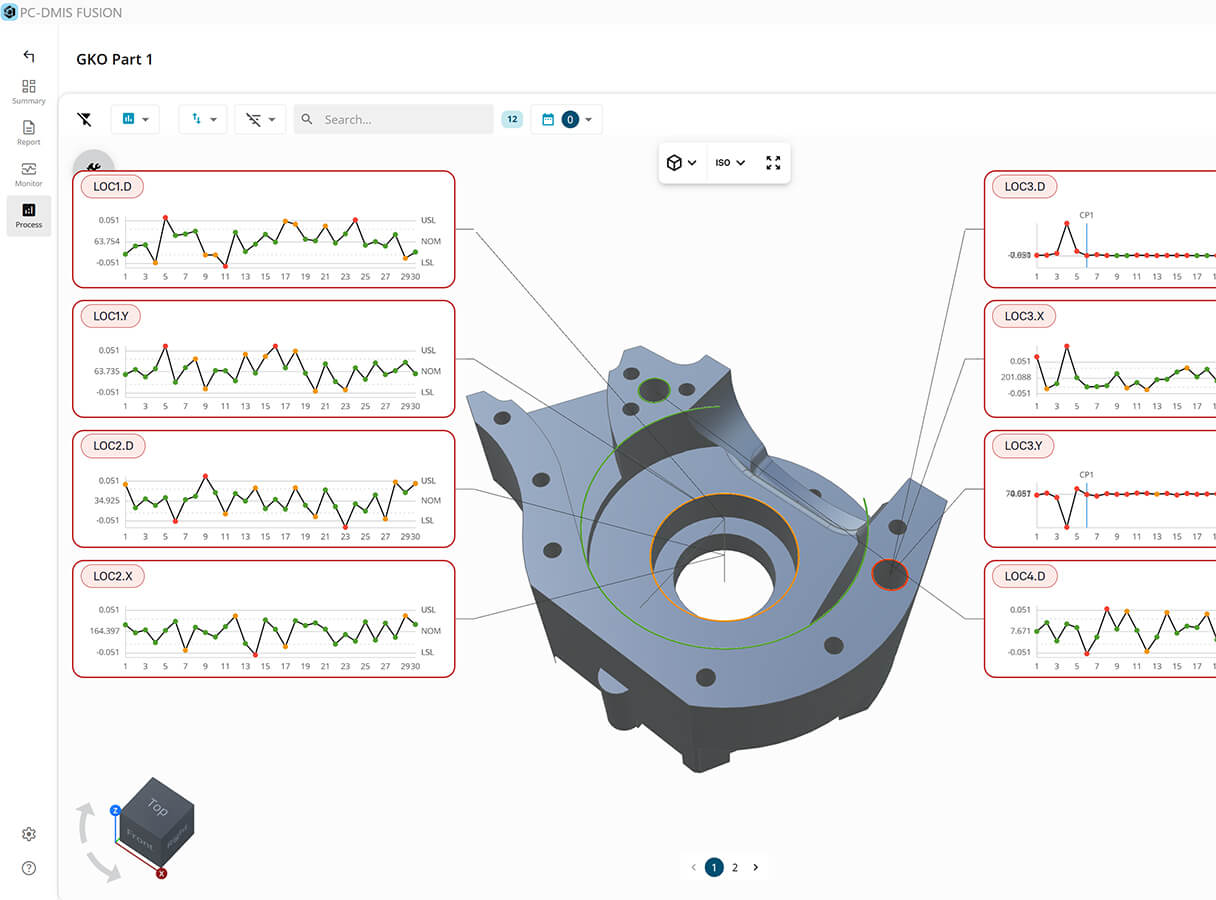Viewport: 1216px width, 900px height.
Task: Expand the 3D view to fullscreen
Action: (773, 162)
